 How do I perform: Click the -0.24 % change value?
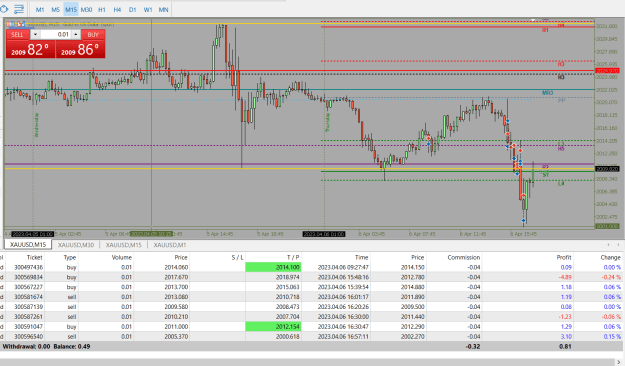tap(610, 277)
